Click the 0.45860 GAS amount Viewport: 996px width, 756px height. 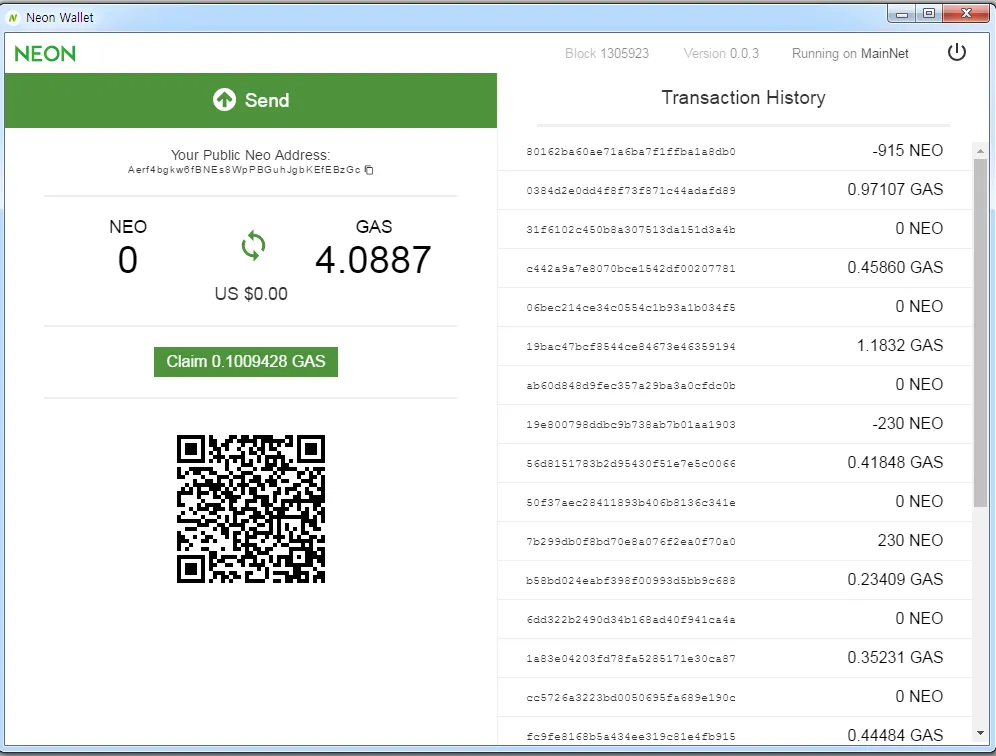coord(895,267)
